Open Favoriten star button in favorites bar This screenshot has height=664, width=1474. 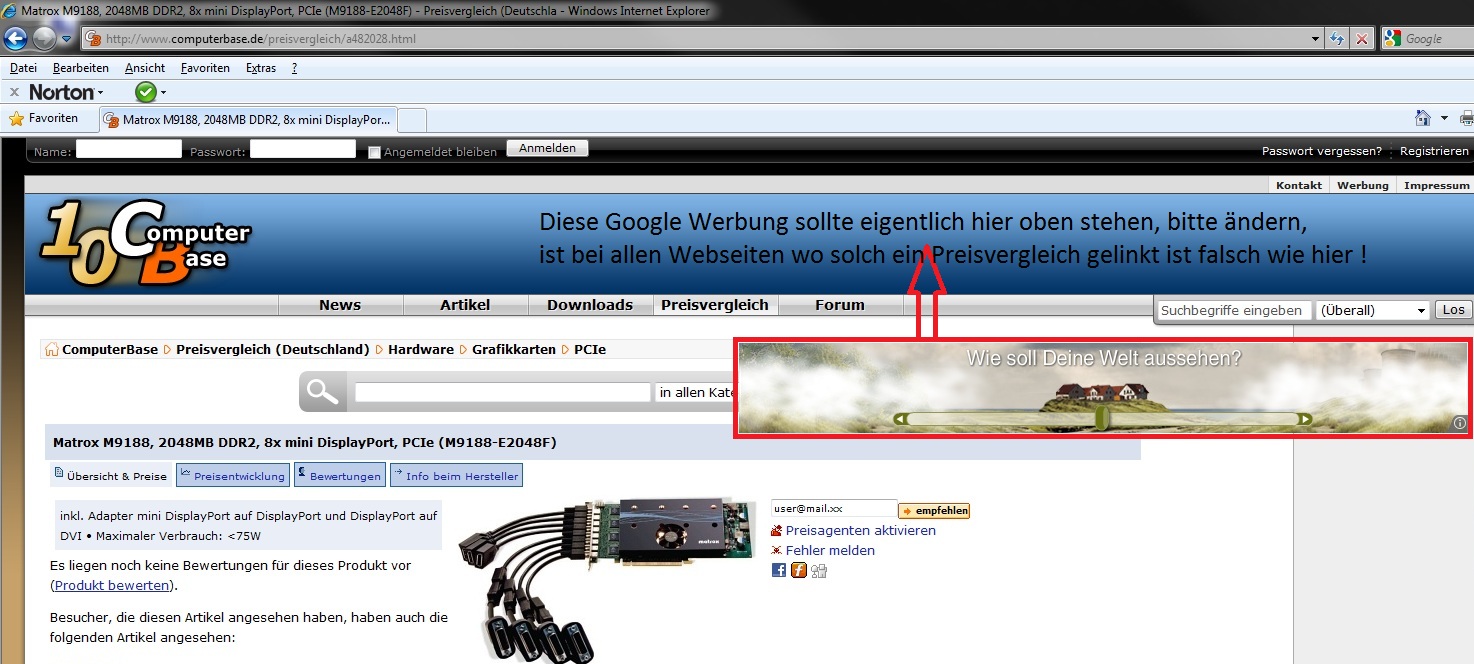click(x=43, y=118)
